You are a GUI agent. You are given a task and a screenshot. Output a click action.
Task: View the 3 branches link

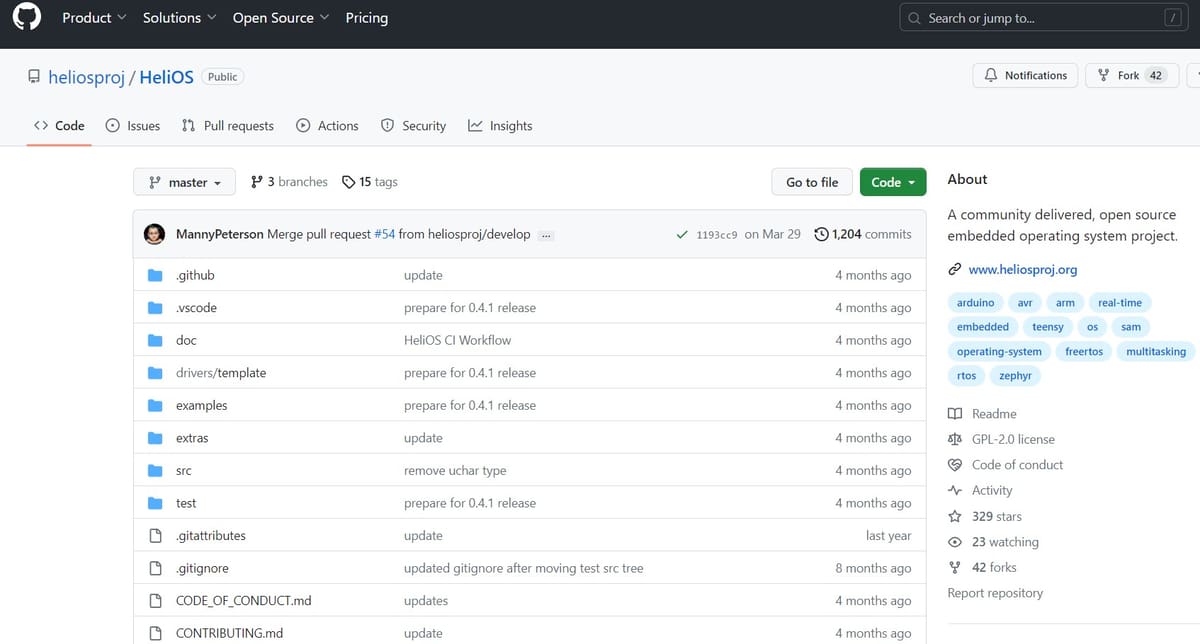coord(289,182)
